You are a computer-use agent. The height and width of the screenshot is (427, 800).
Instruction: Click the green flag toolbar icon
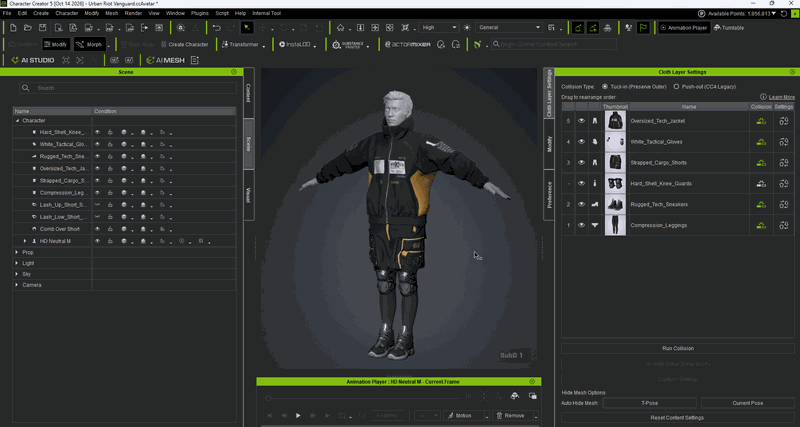643,28
